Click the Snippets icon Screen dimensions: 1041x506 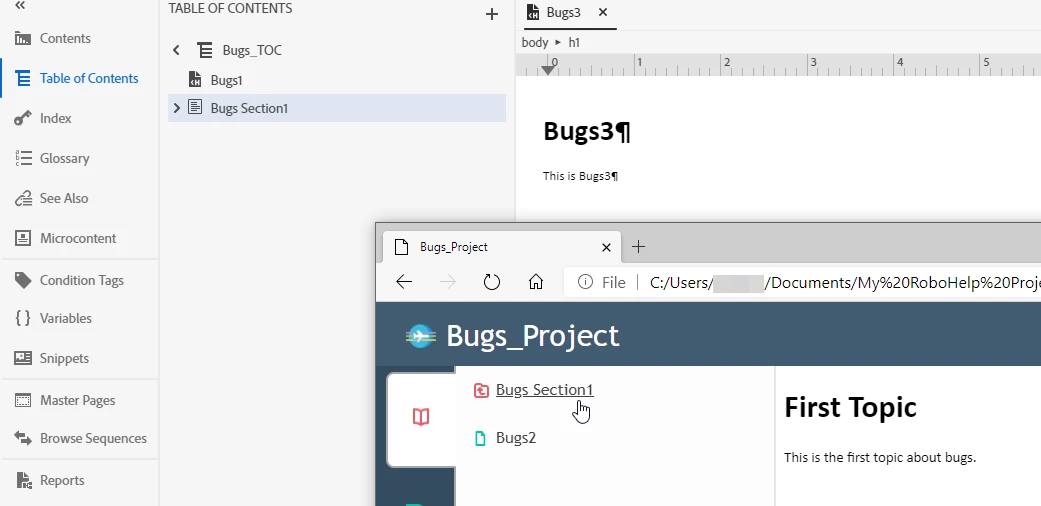coord(23,358)
